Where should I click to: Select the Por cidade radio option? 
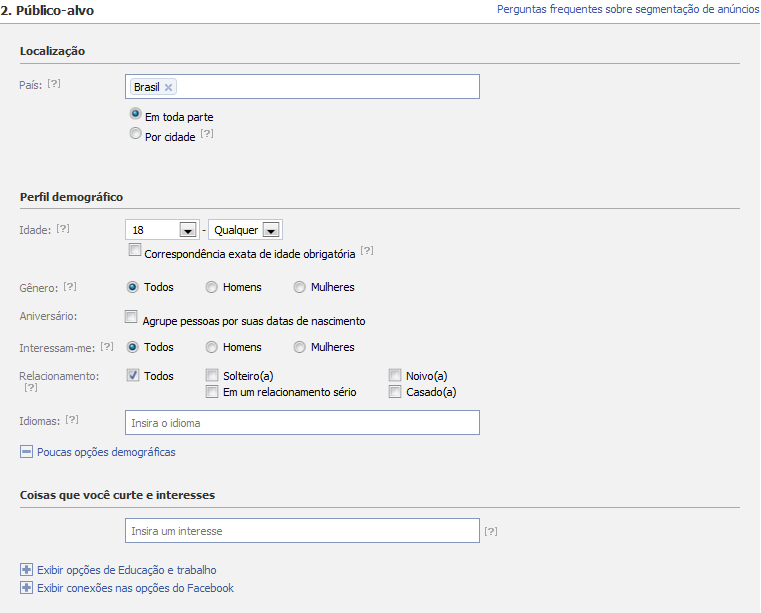136,135
